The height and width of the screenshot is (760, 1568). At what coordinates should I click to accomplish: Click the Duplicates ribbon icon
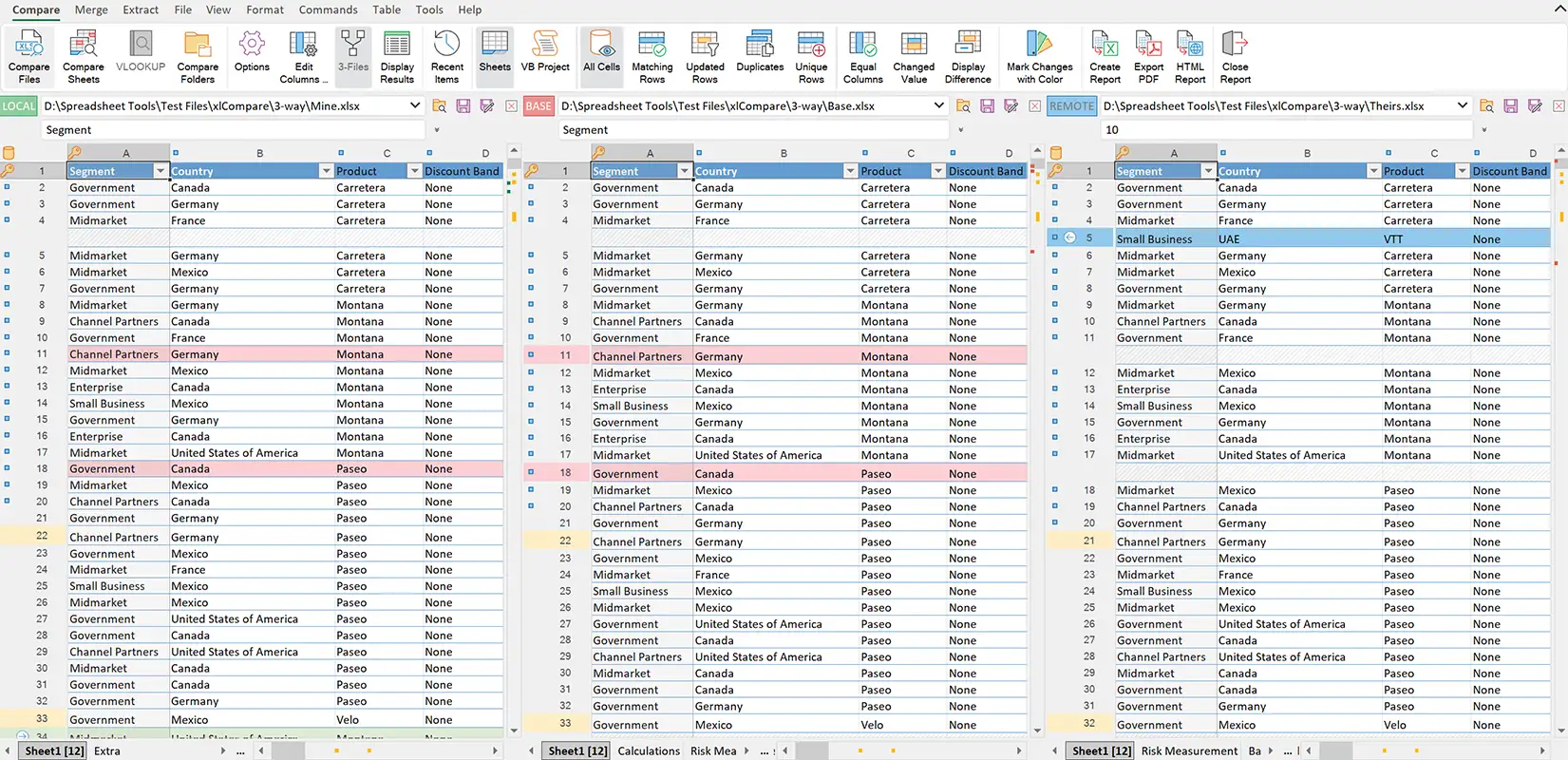point(760,51)
